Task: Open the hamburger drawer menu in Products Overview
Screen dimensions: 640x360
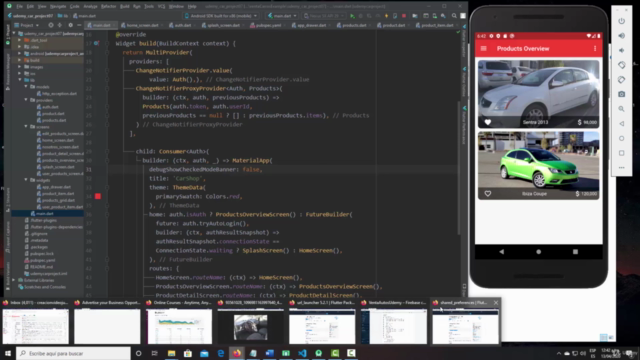Action: (484, 49)
